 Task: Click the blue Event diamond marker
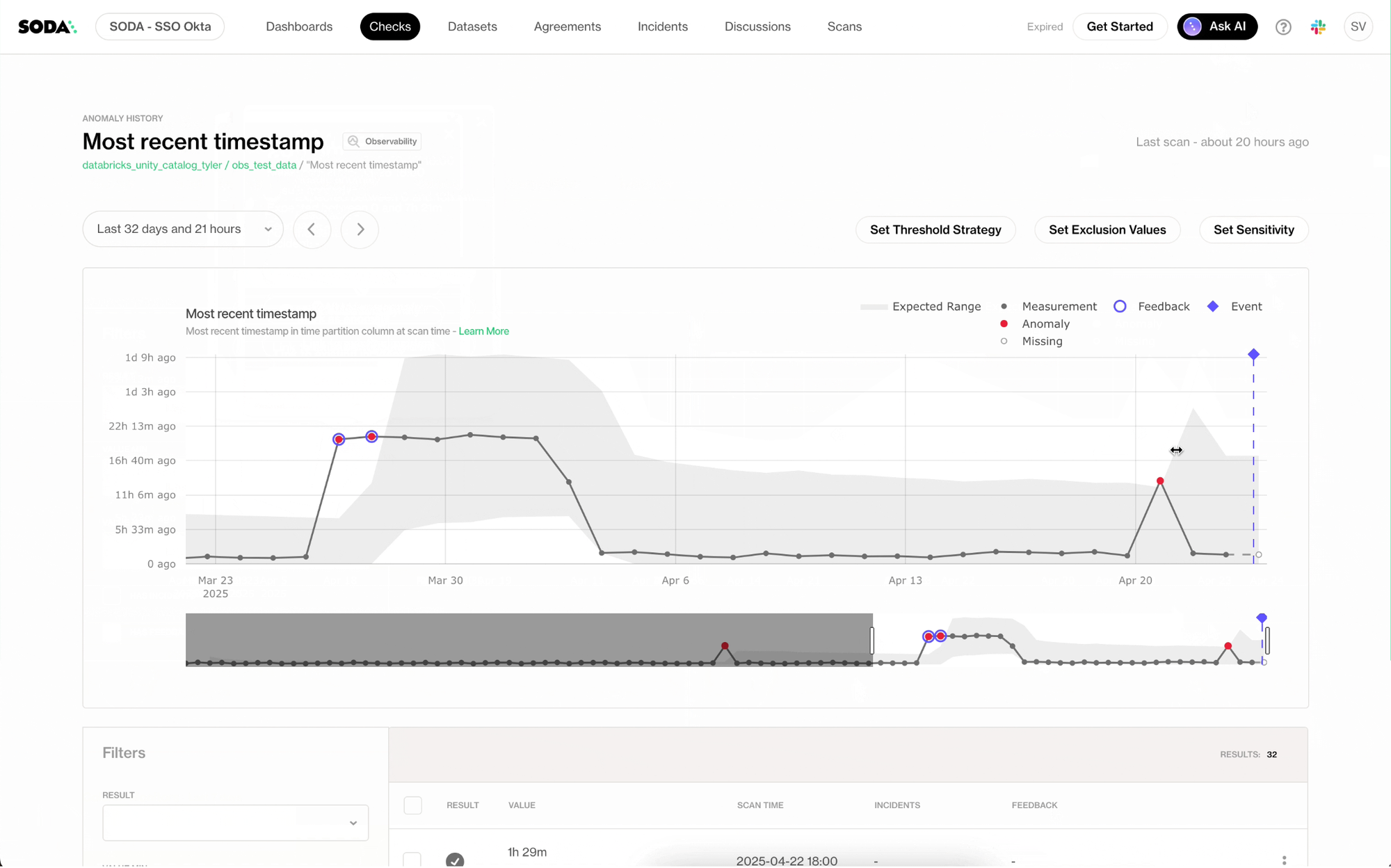[x=1253, y=355]
